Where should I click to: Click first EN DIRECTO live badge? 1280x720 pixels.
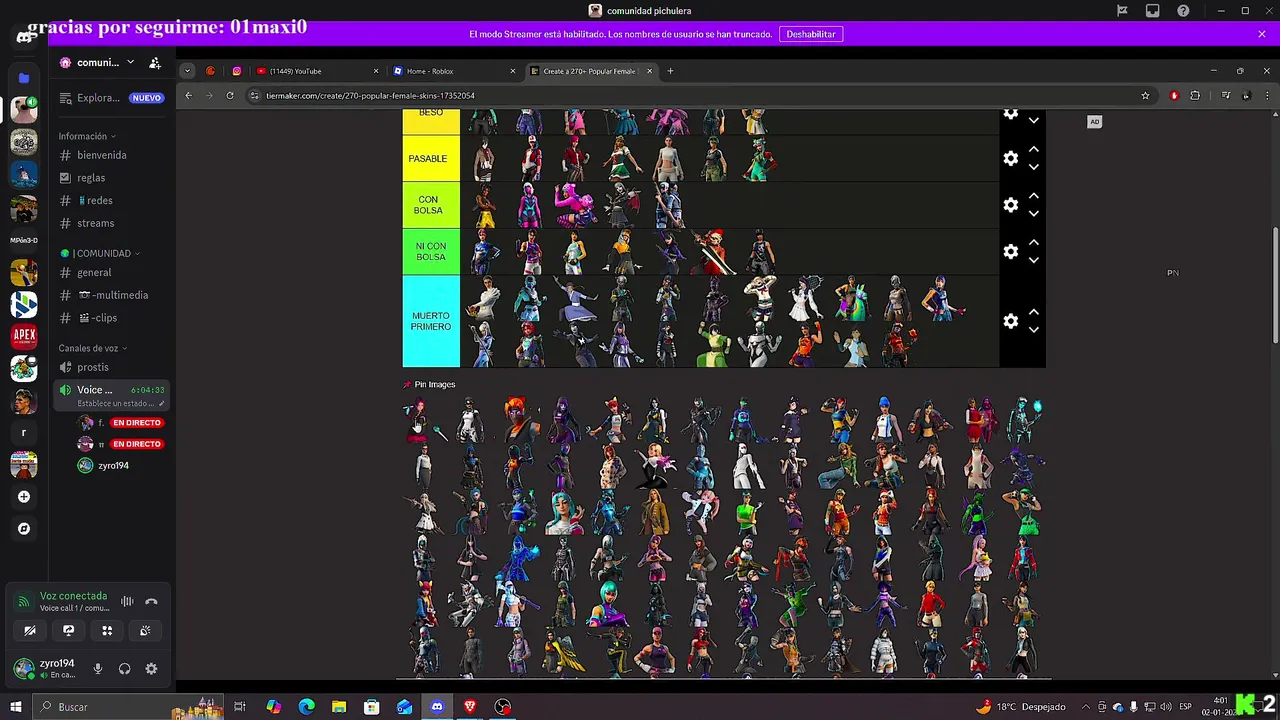(137, 423)
